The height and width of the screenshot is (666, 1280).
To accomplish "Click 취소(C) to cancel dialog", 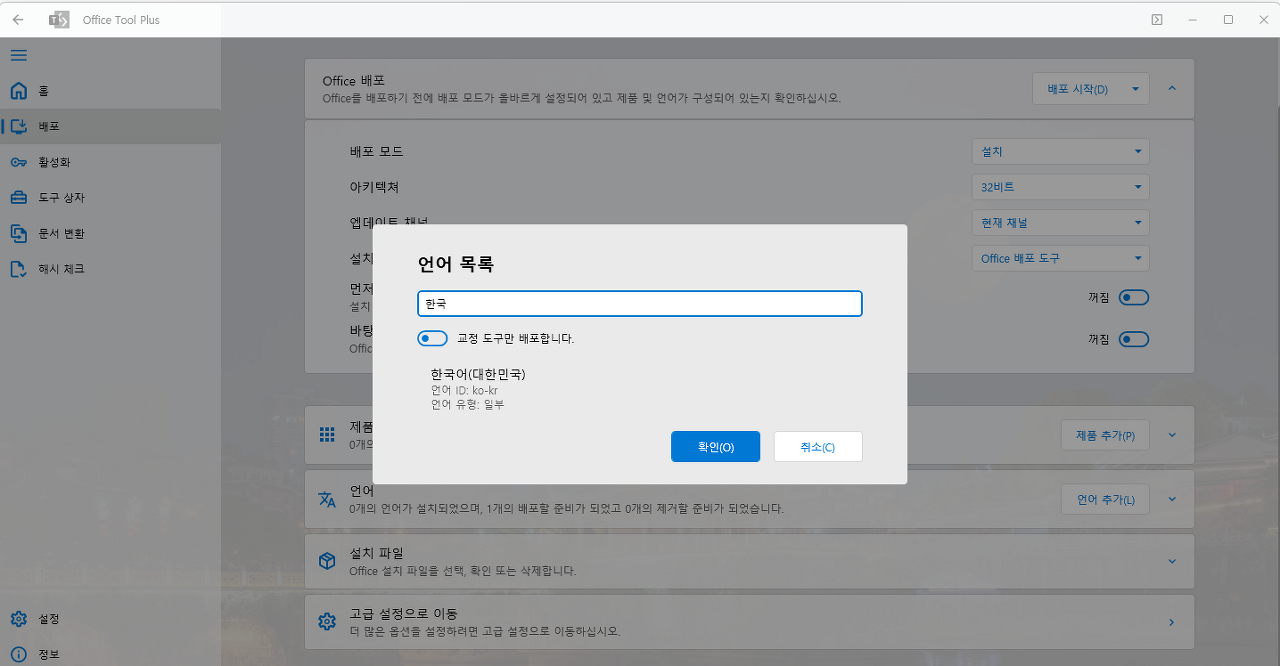I will click(x=818, y=447).
